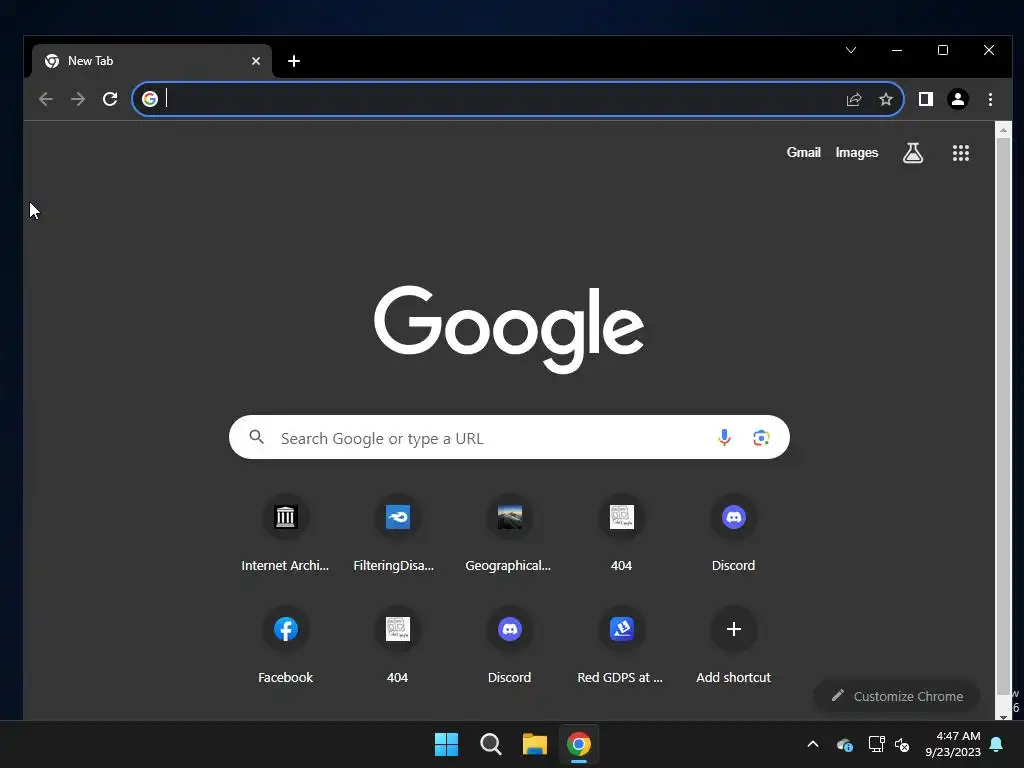Open the profile avatar menu
The image size is (1024, 768).
coord(957,99)
